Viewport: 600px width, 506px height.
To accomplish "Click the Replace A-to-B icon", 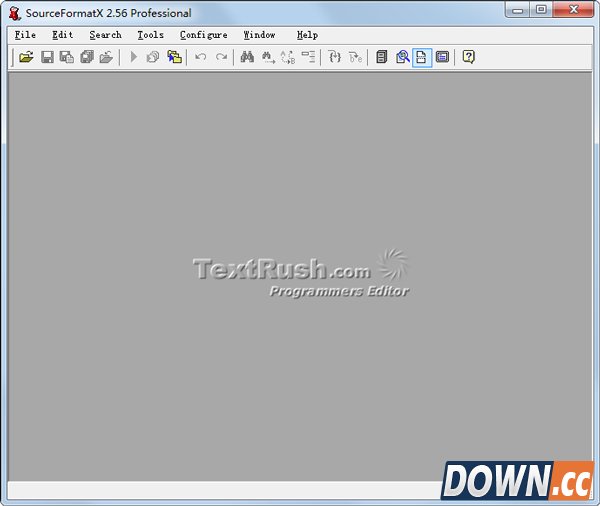I will [x=288, y=57].
